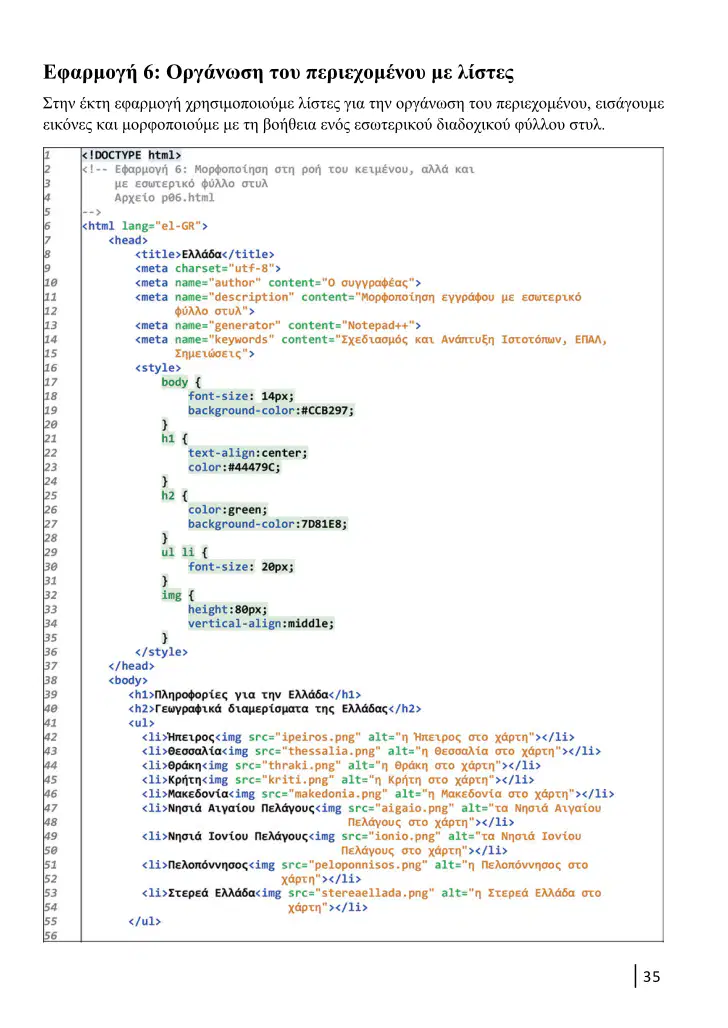The image size is (728, 1028).
Task: Click the list item line with stereaellada.png
Action: tap(371, 894)
